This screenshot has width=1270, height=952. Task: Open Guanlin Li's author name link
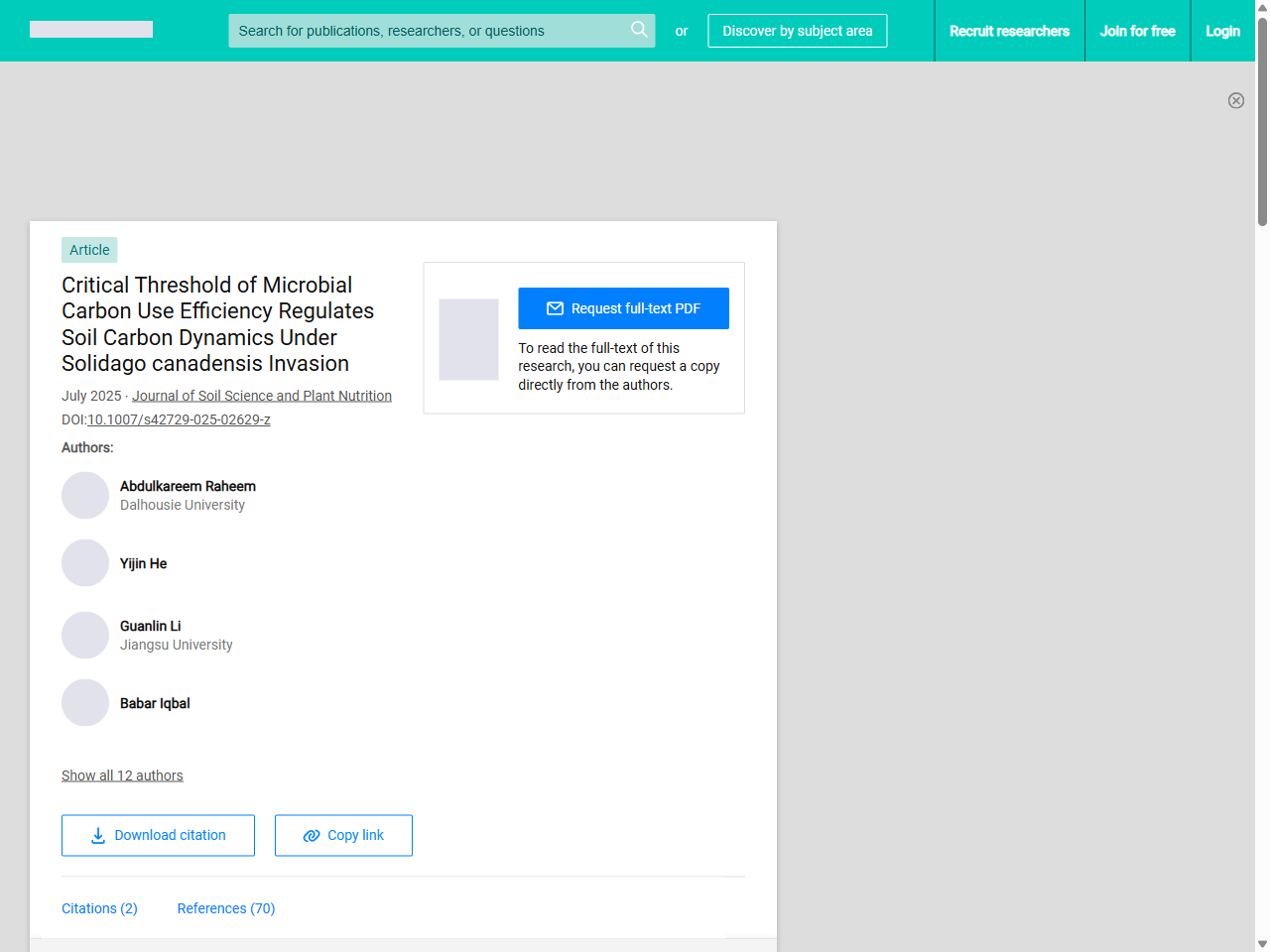[150, 626]
